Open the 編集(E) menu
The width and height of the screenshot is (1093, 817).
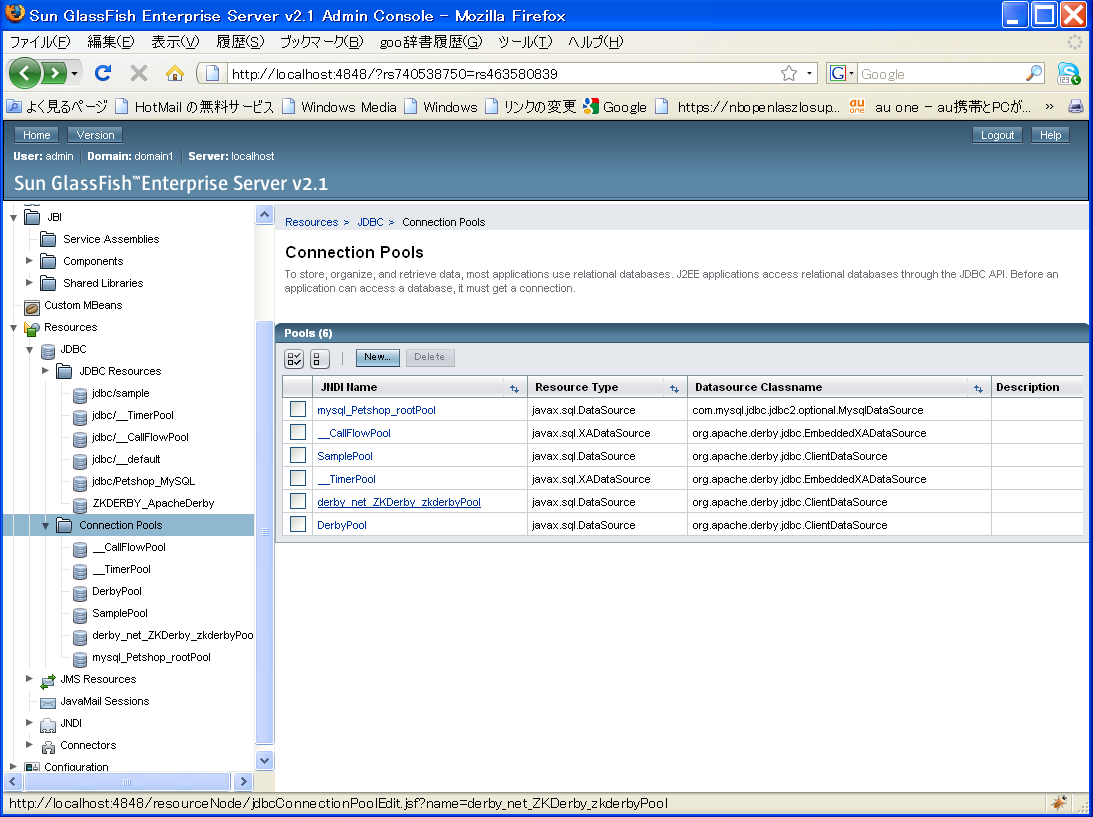(111, 42)
